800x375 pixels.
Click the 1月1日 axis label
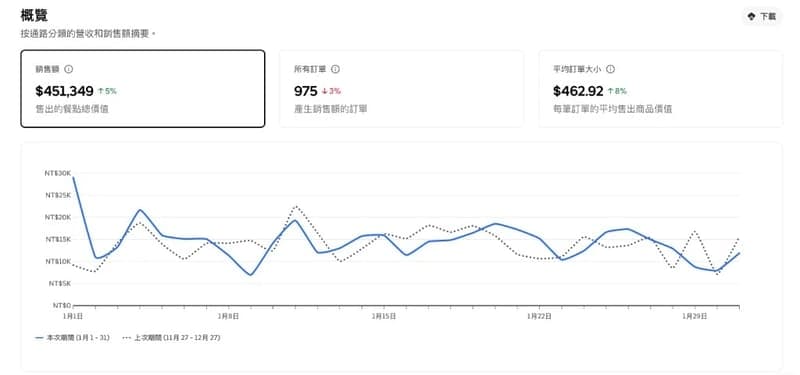click(73, 316)
